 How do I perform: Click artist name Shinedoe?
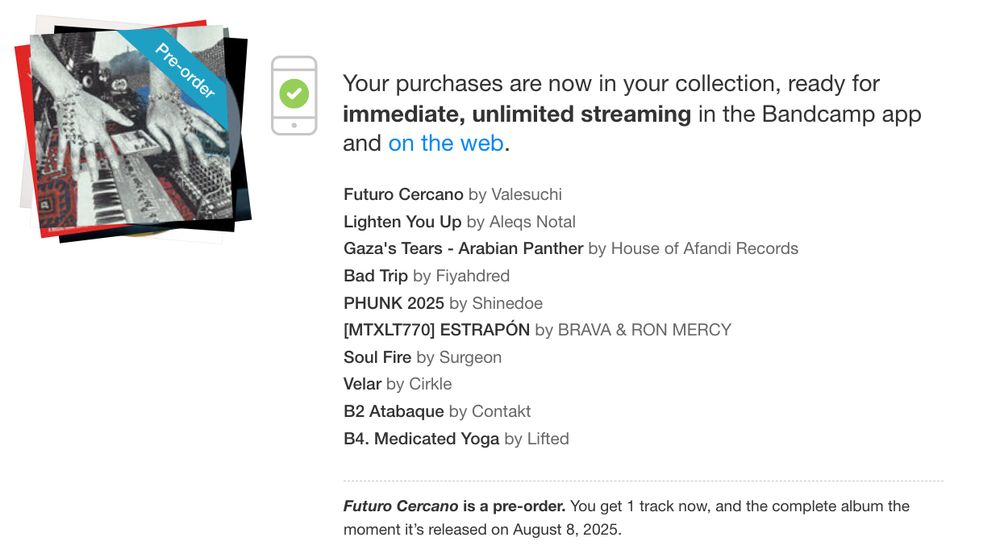[507, 303]
